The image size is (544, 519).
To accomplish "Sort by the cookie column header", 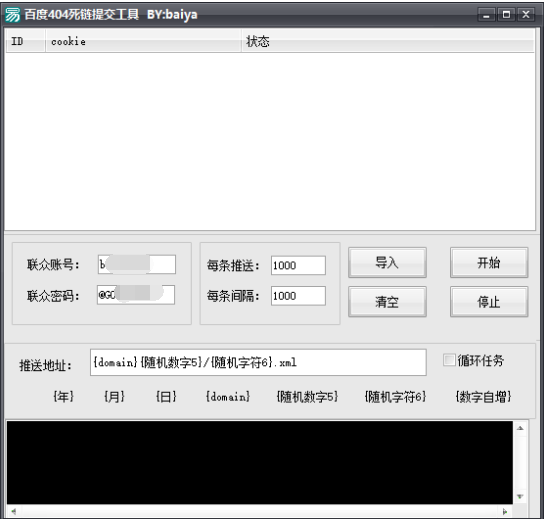I will click(143, 41).
